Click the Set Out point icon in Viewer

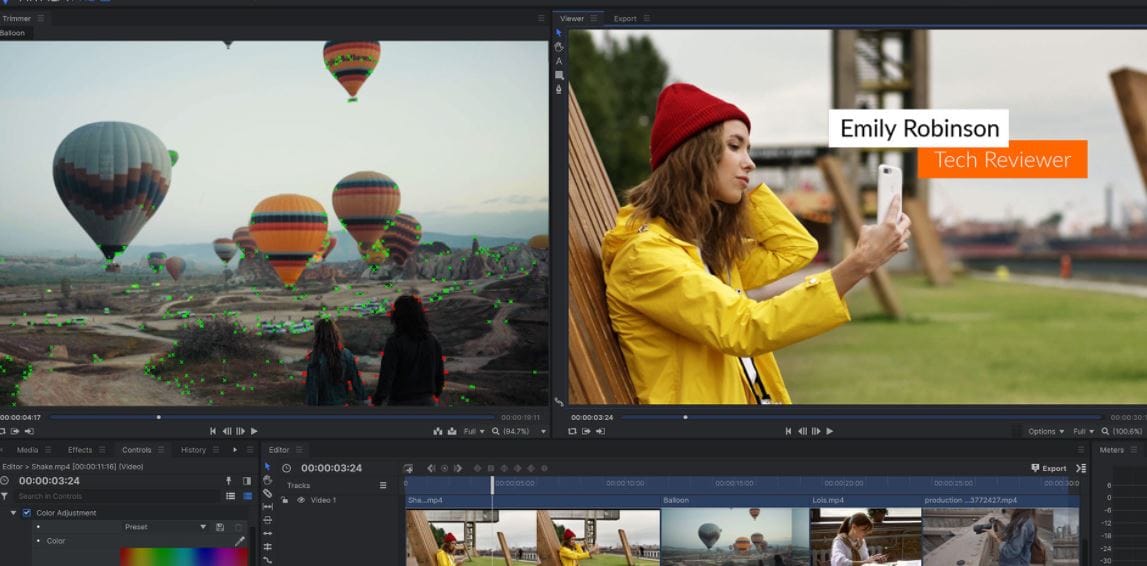coord(601,431)
